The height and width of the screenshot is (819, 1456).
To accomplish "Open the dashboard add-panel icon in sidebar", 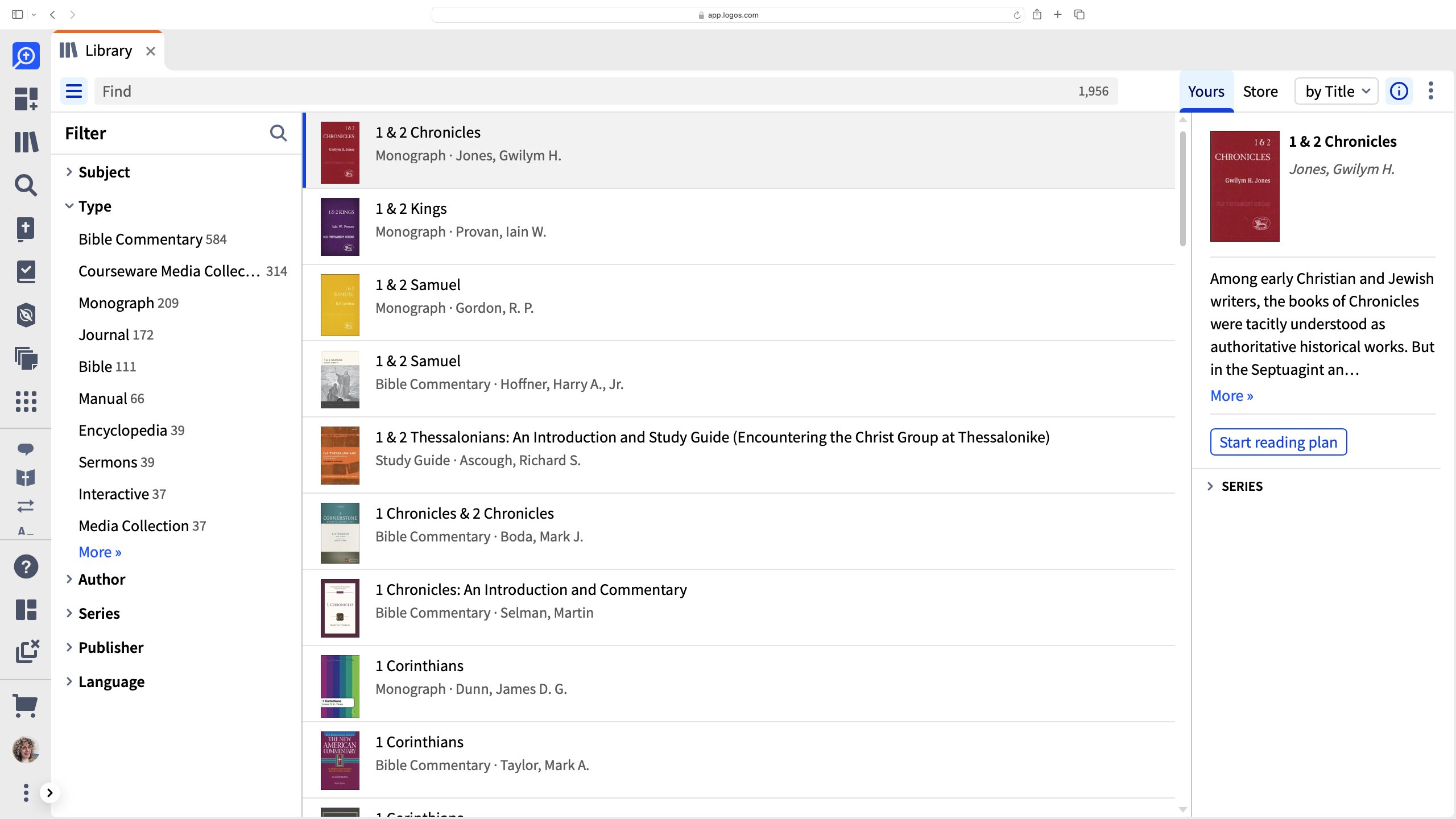I will pyautogui.click(x=26, y=99).
